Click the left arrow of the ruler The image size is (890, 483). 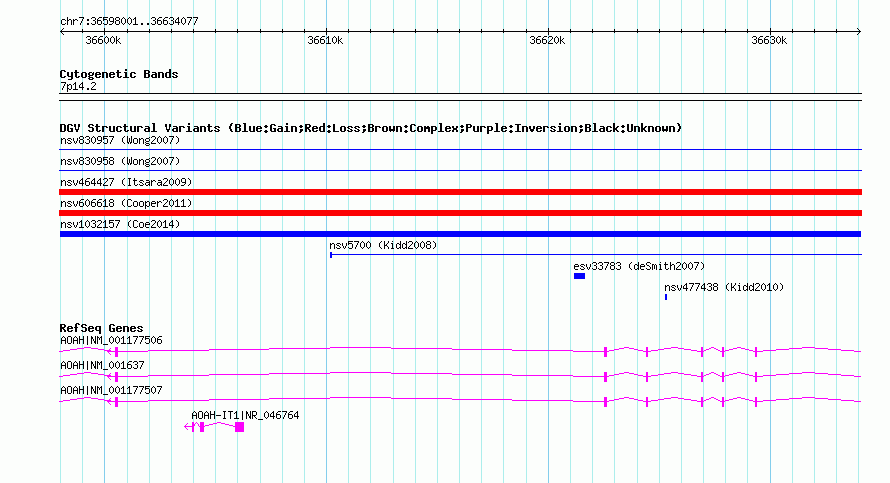click(x=62, y=32)
